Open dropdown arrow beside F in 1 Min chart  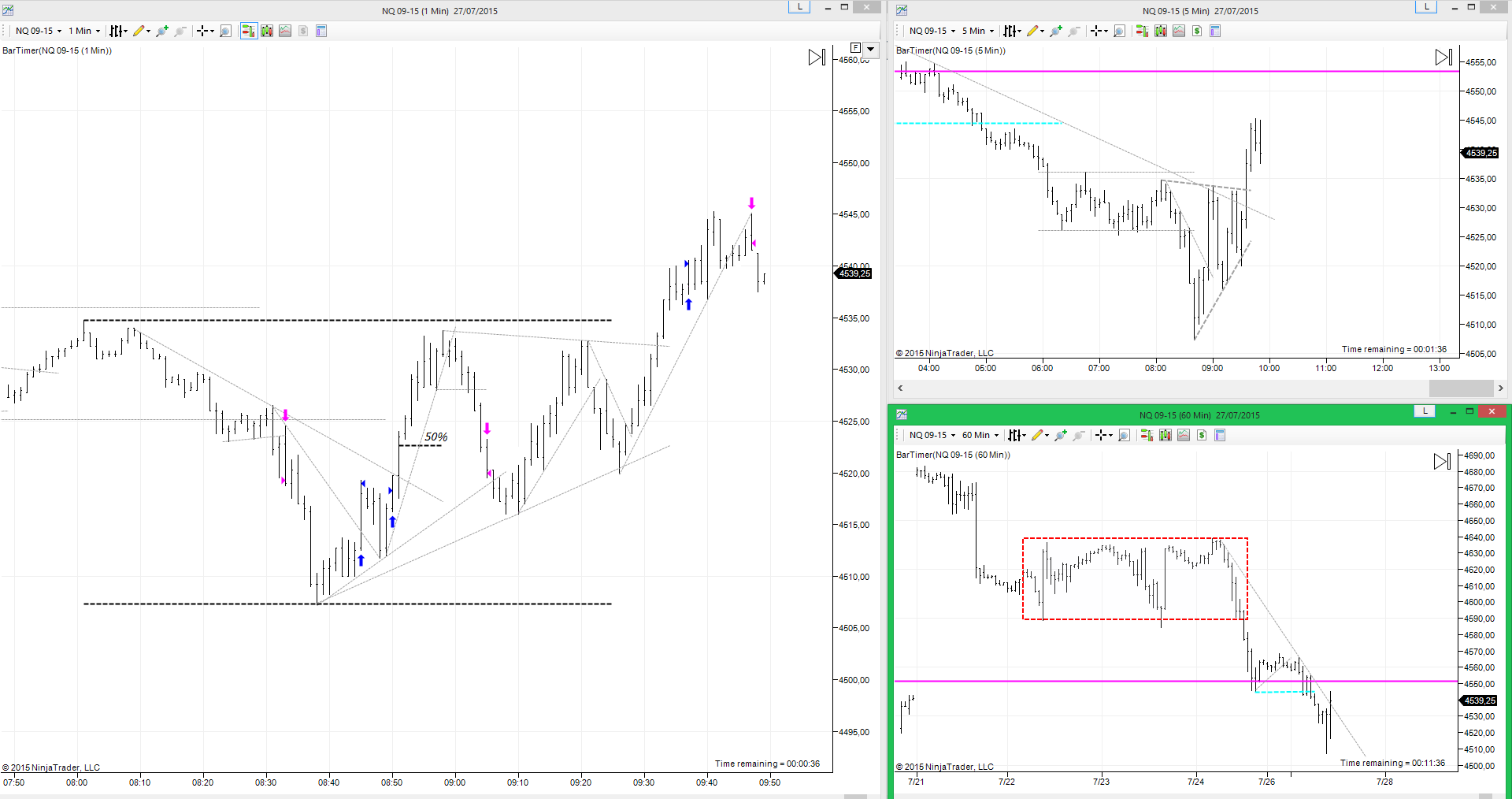[871, 49]
